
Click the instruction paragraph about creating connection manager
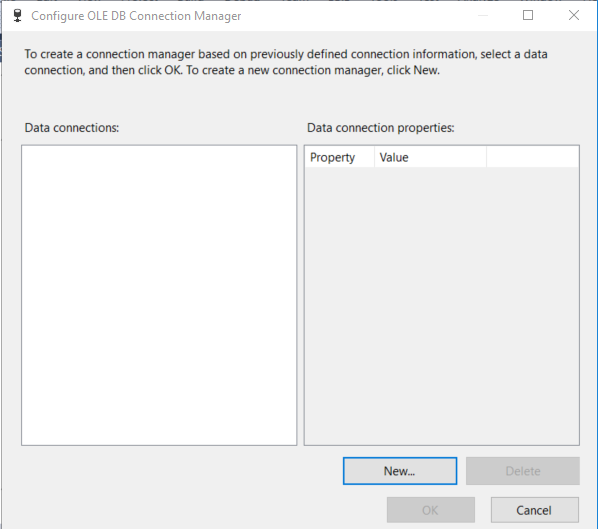(286, 62)
